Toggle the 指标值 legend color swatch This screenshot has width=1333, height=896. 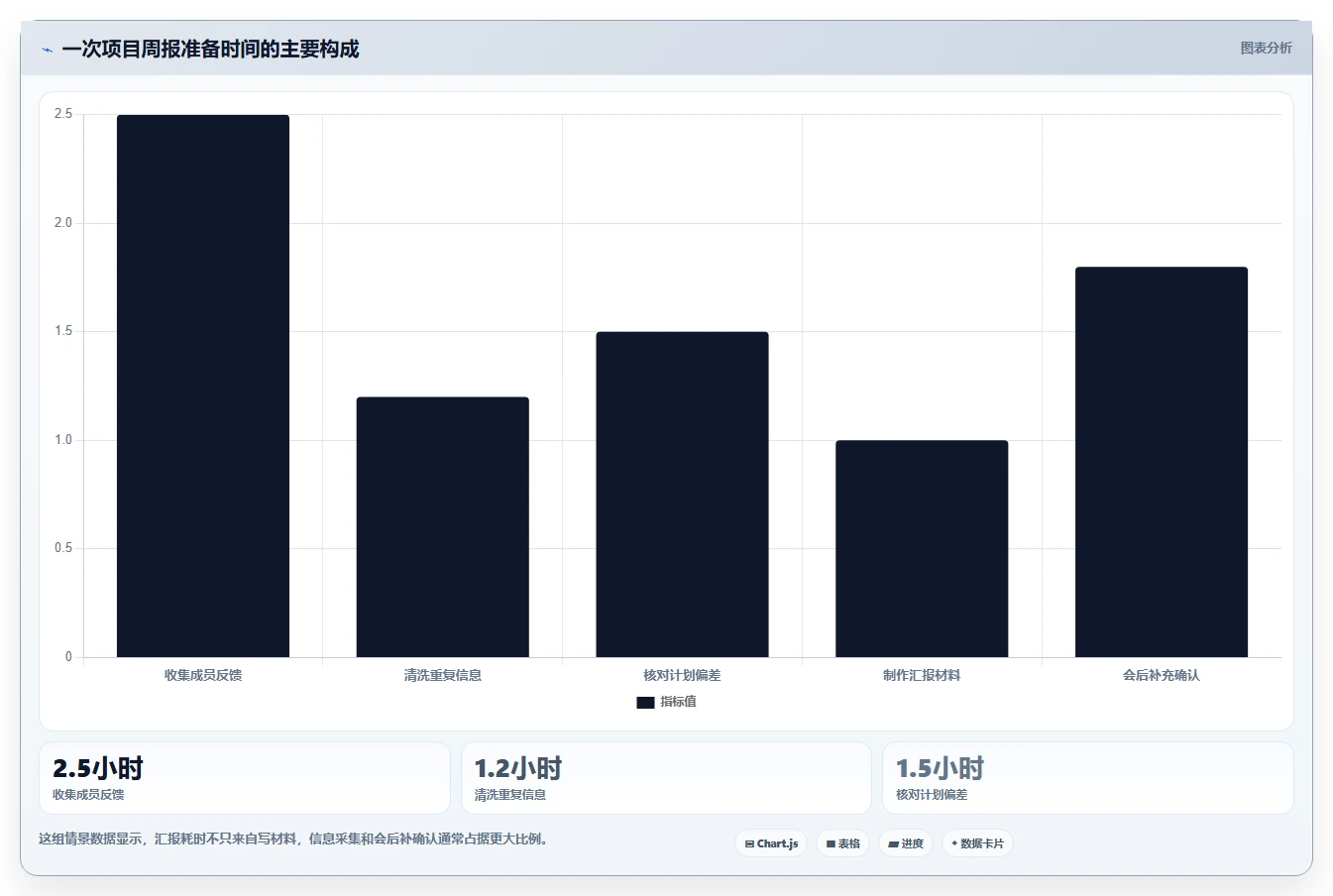point(645,702)
